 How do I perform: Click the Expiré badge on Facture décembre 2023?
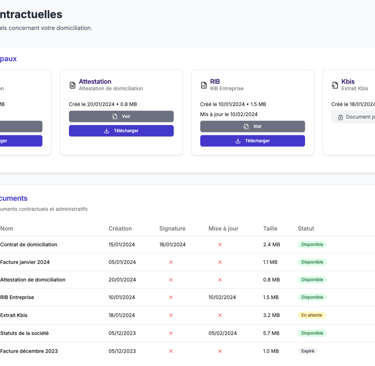[308, 351]
